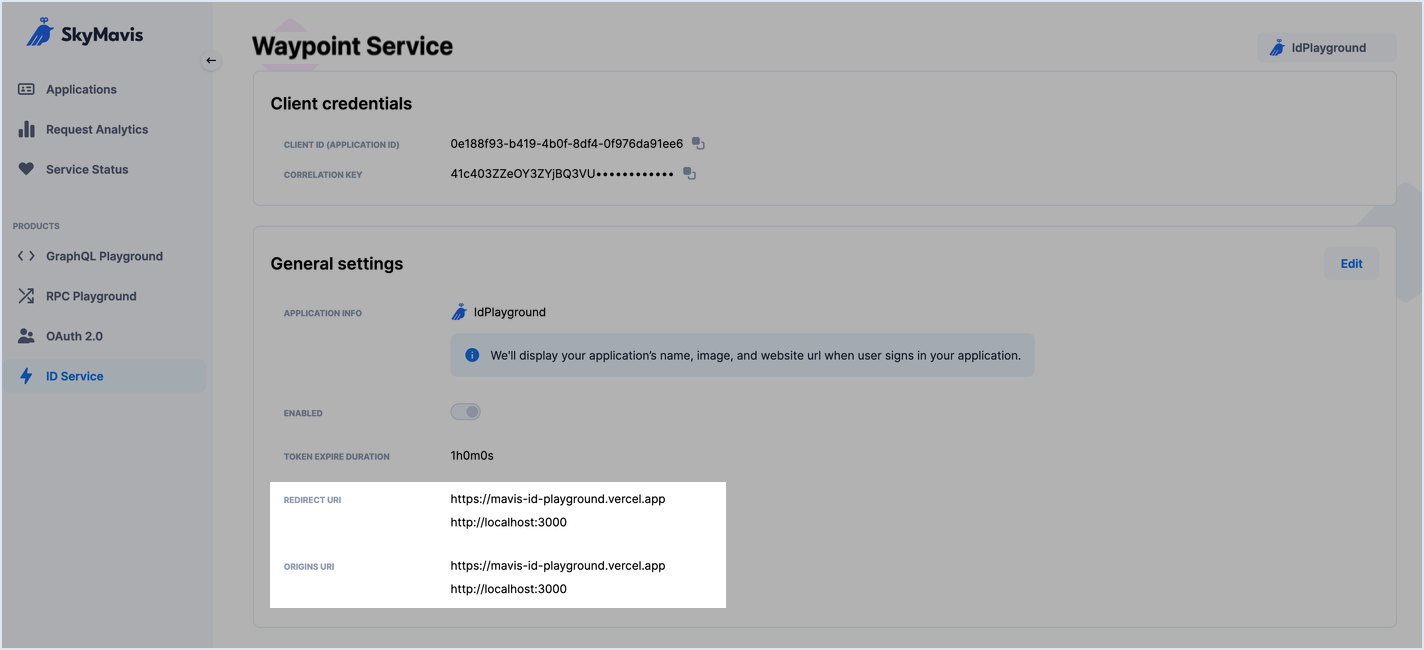Toggle the Enabled switch
1424x650 pixels.
click(466, 412)
